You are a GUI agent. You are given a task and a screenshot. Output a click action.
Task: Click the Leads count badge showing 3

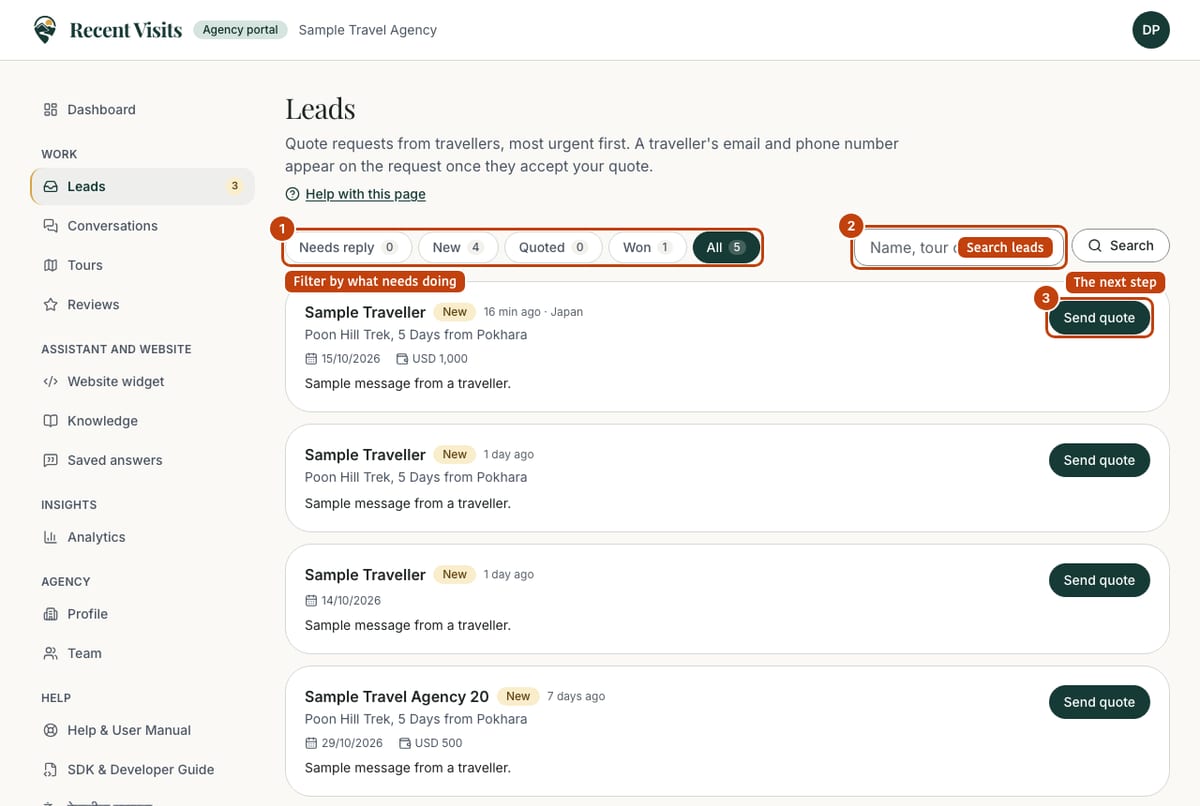tap(235, 186)
